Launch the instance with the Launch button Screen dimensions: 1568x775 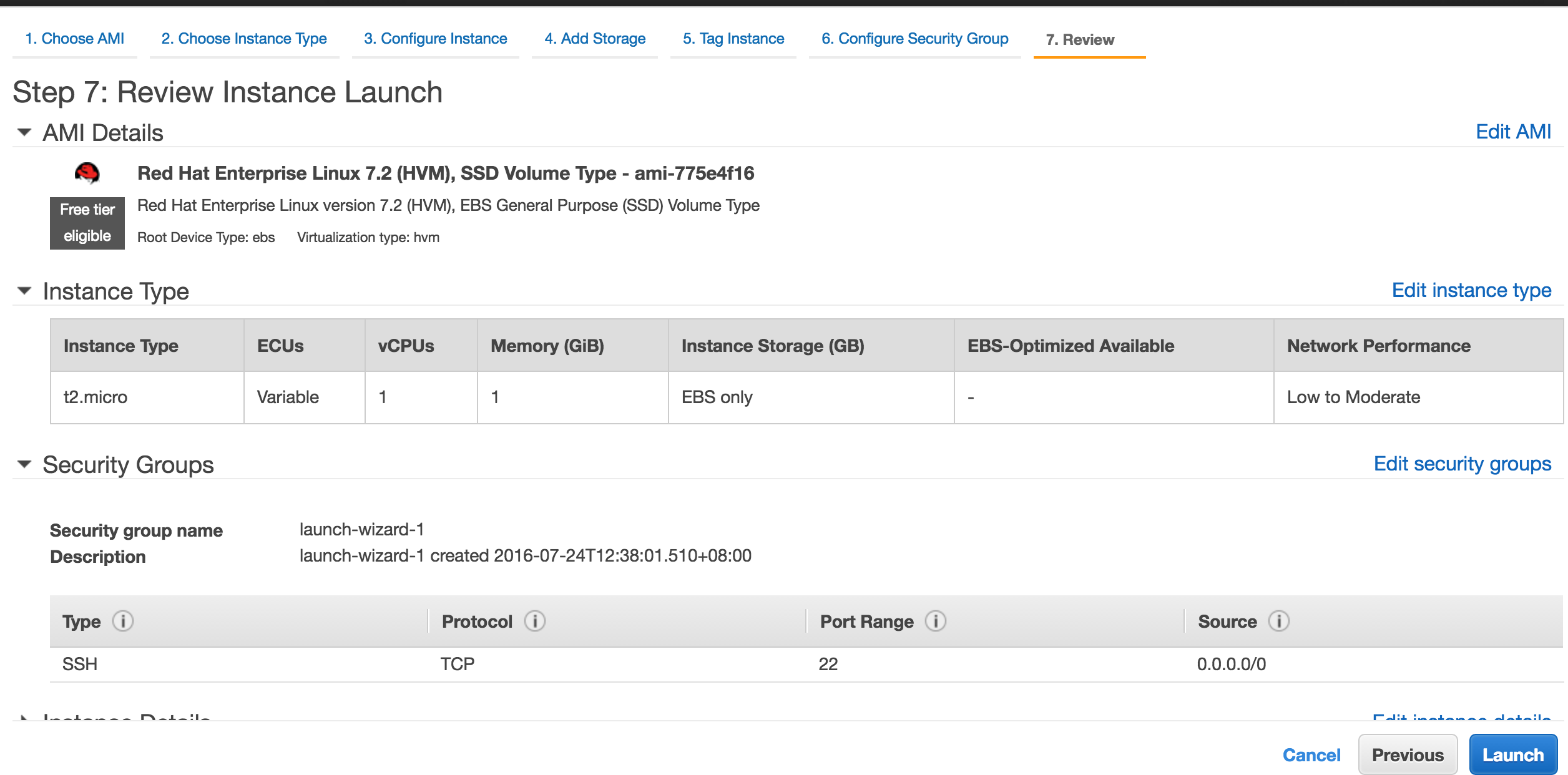(x=1513, y=755)
